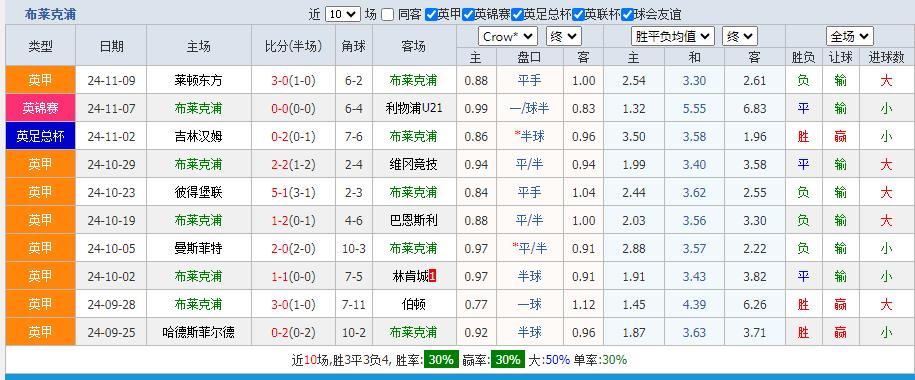This screenshot has height=380, width=915.
Task: Click date 24-10-23
Action: [x=111, y=192]
